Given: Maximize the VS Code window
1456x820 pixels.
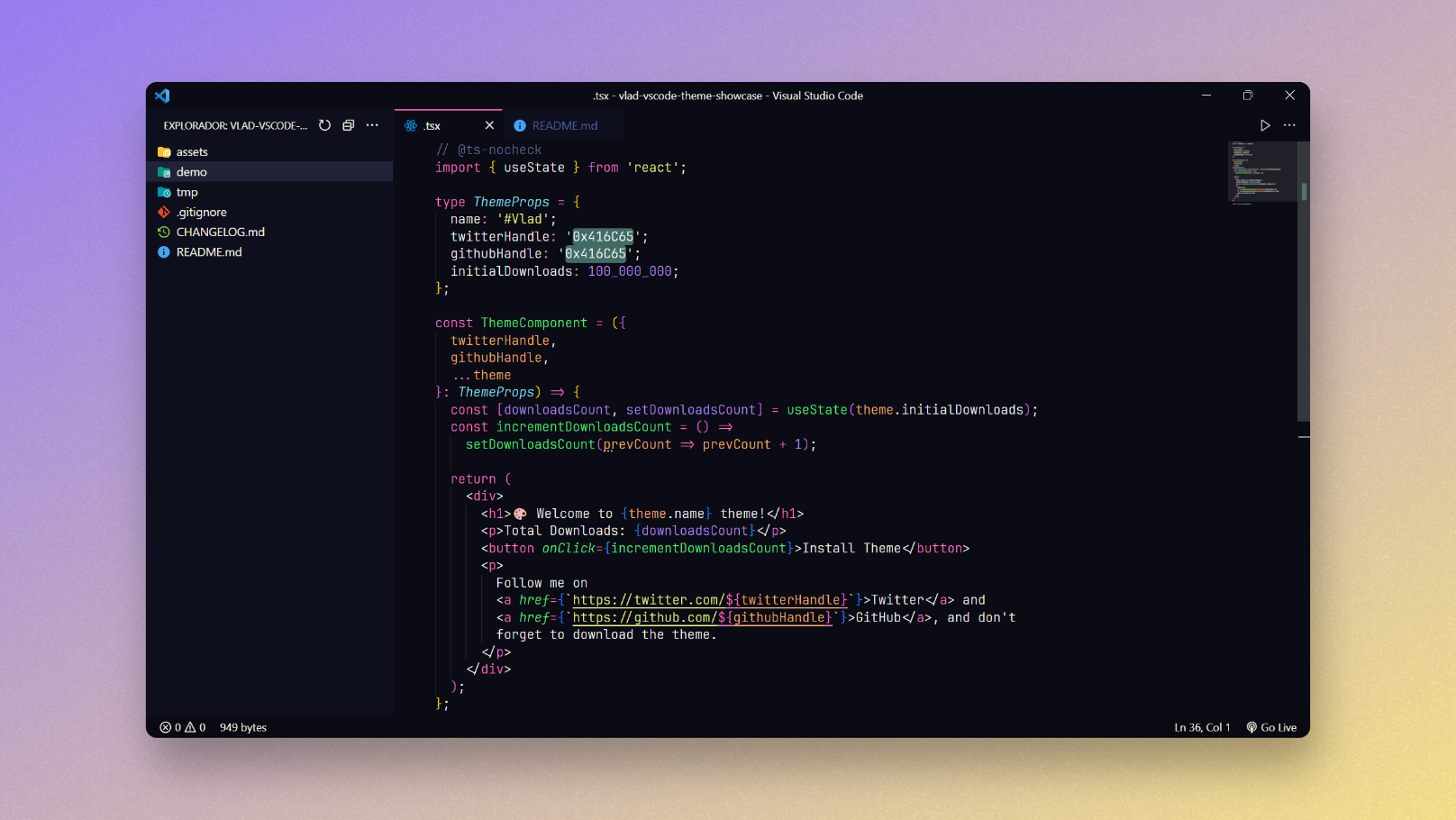Looking at the screenshot, I should pyautogui.click(x=1248, y=96).
